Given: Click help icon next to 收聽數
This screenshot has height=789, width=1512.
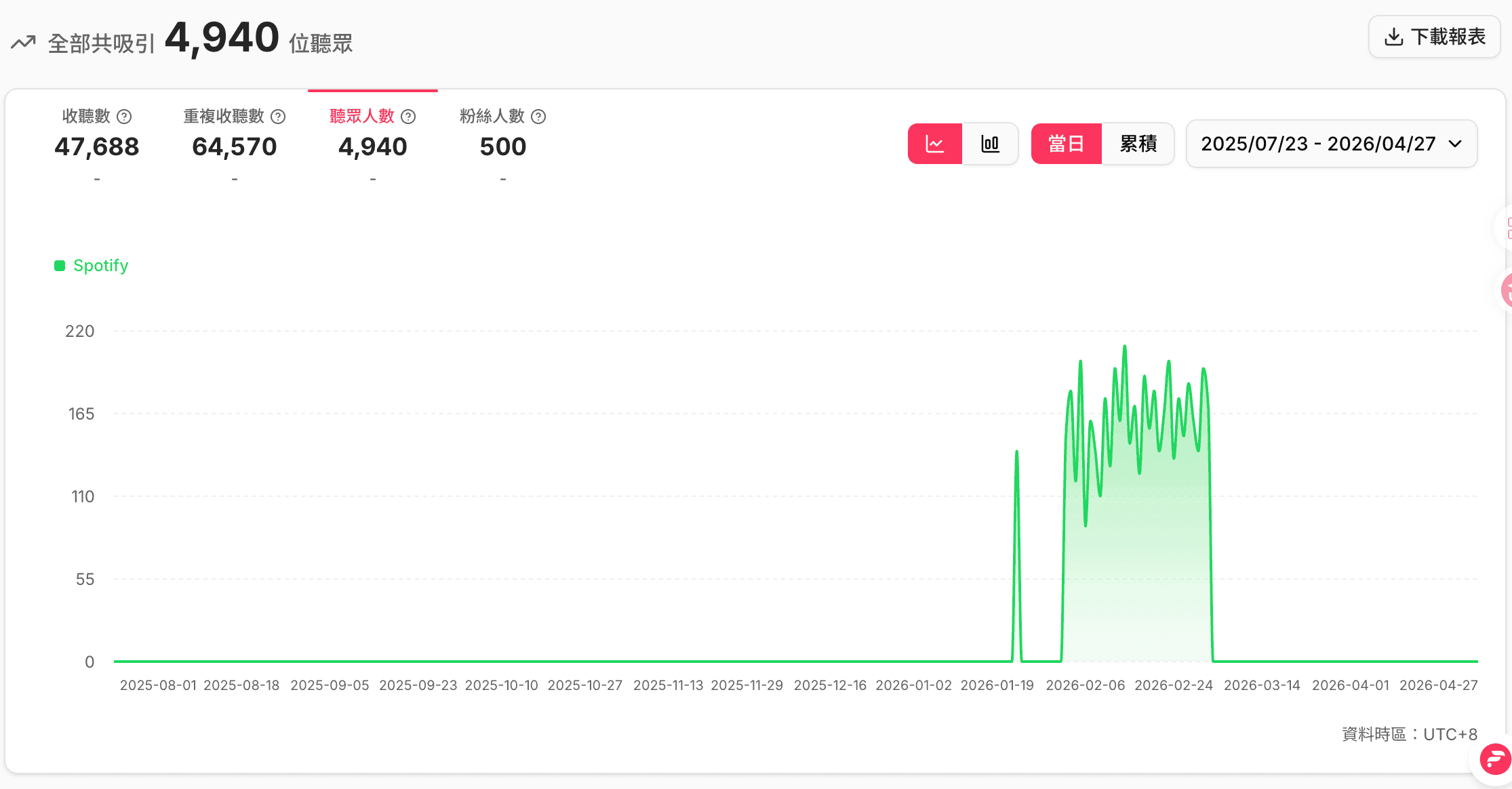Looking at the screenshot, I should (x=124, y=117).
